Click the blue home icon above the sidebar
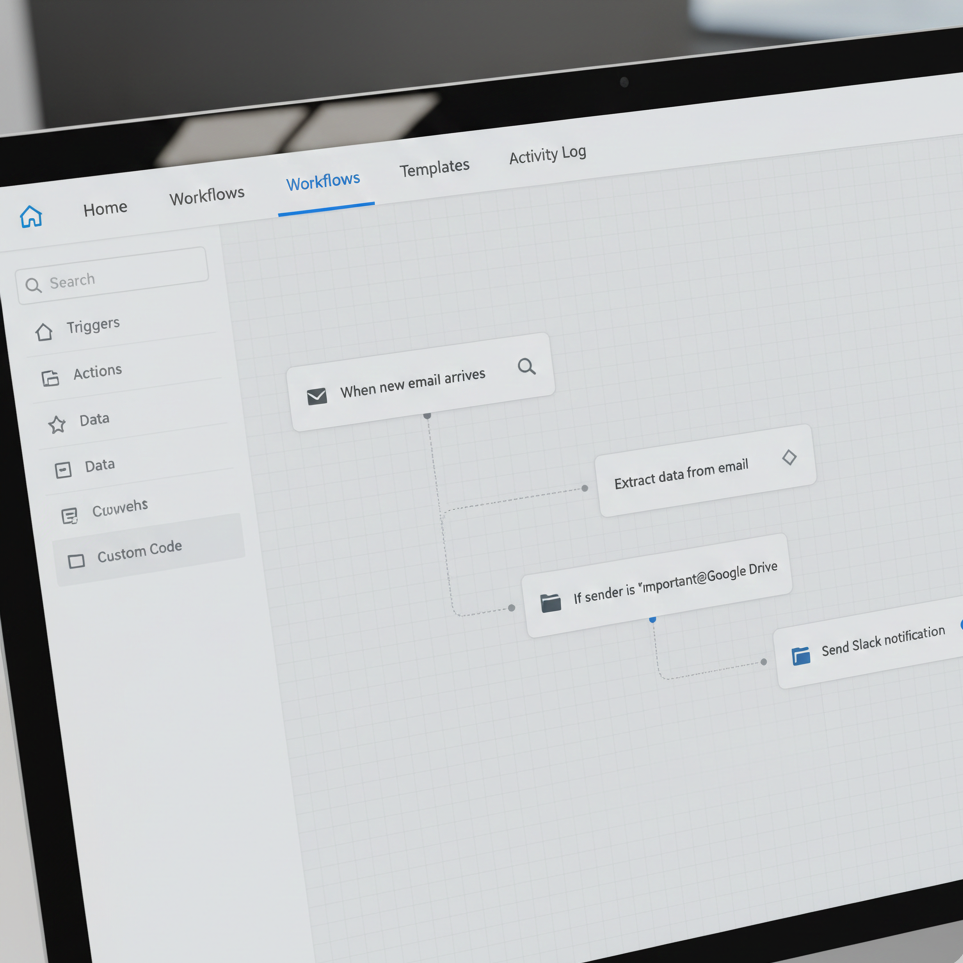This screenshot has width=963, height=963. point(31,215)
